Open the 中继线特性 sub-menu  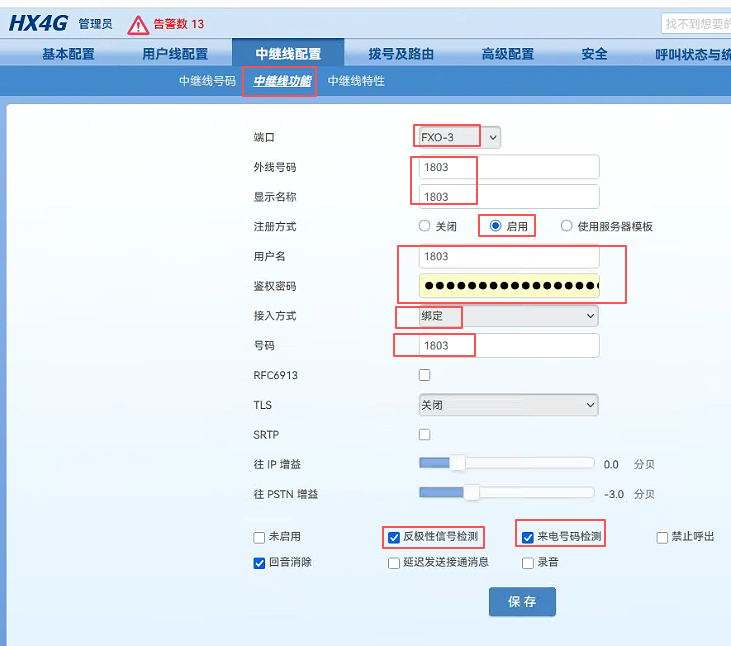click(x=356, y=81)
